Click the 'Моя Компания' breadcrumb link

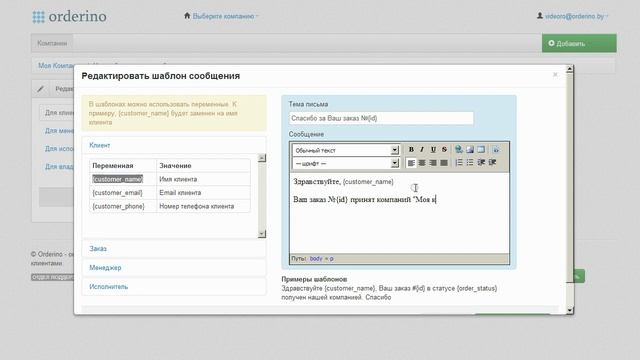(x=56, y=65)
